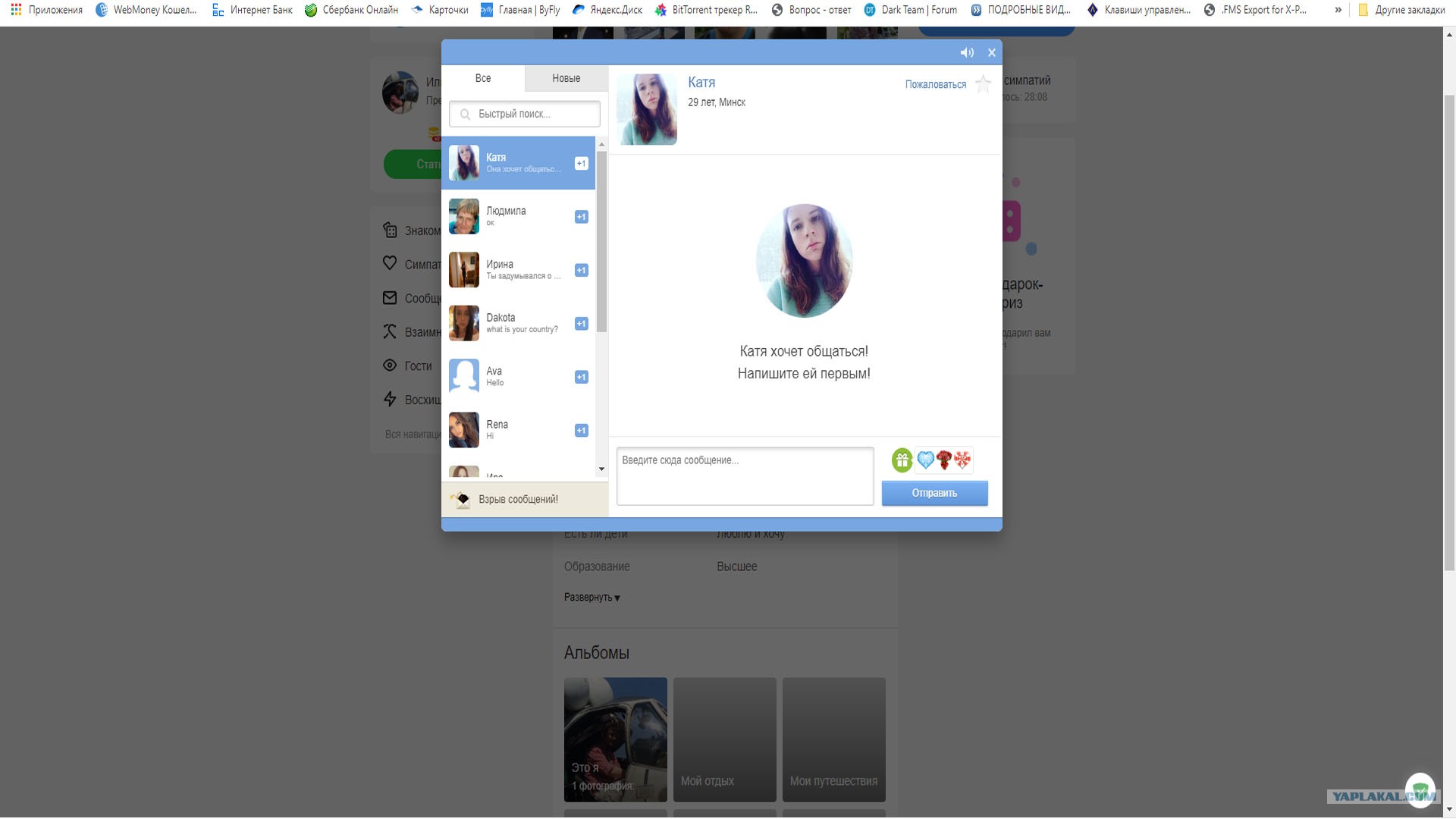This screenshot has height=819, width=1456.
Task: Click Катя's square profile photo in header
Action: pos(647,109)
